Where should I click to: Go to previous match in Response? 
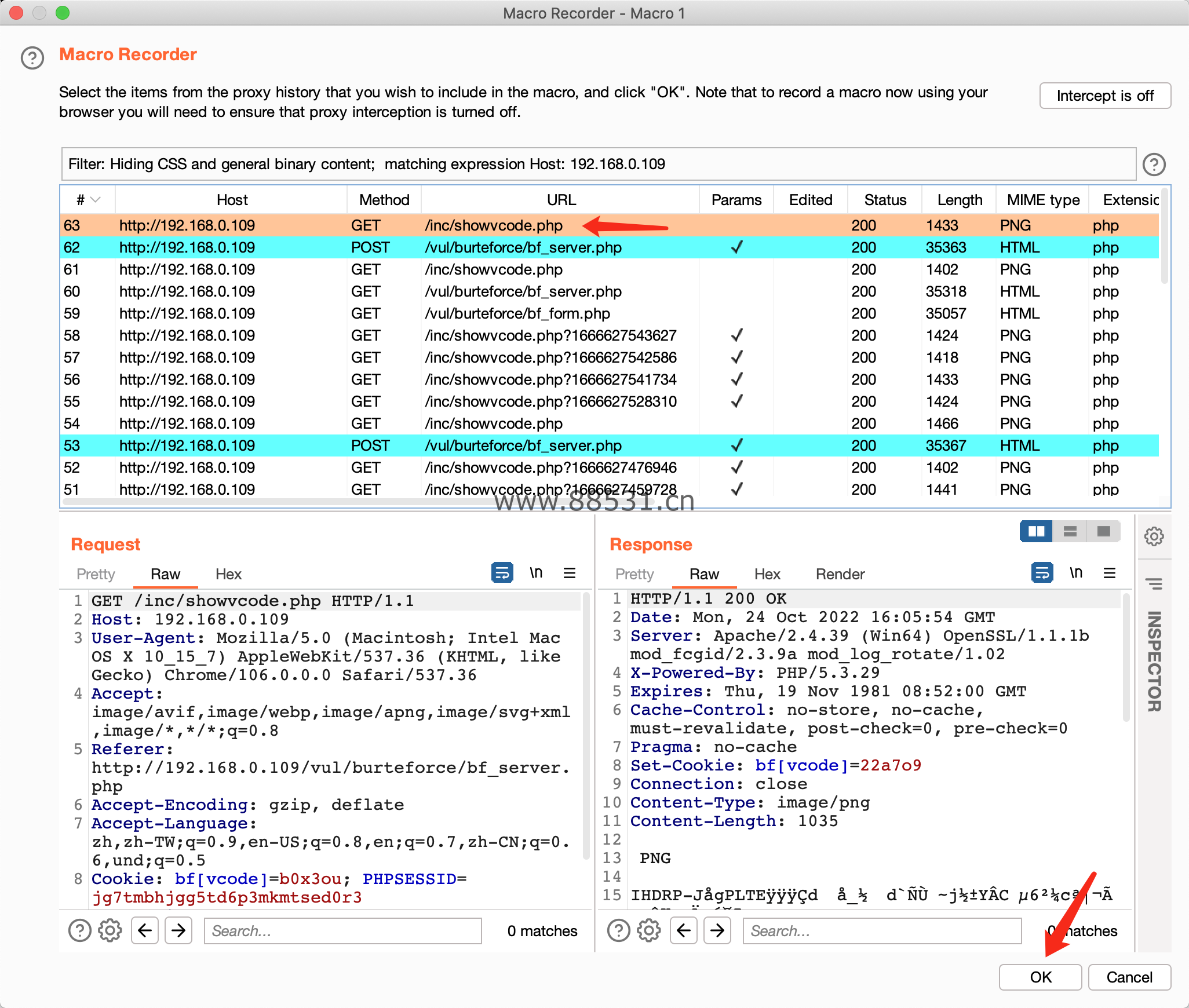(684, 931)
